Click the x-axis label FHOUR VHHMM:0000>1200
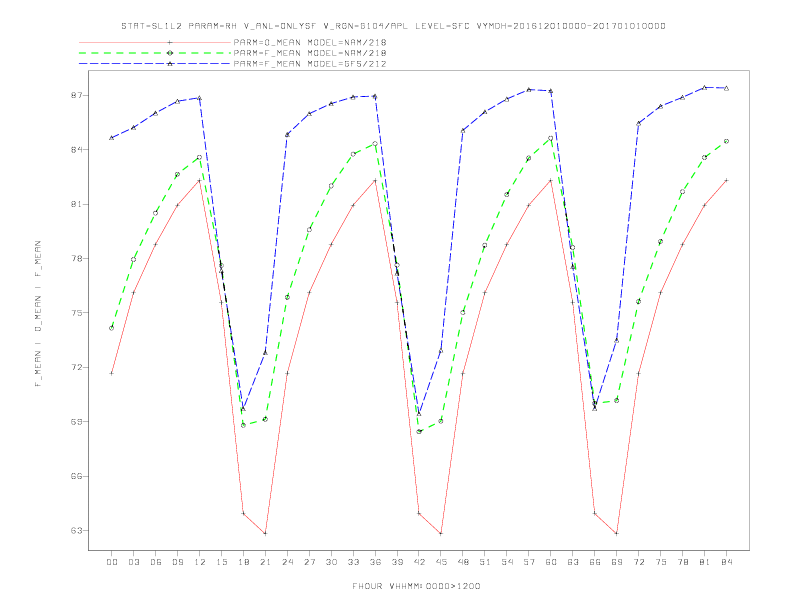This screenshot has width=792, height=612. [x=416, y=586]
